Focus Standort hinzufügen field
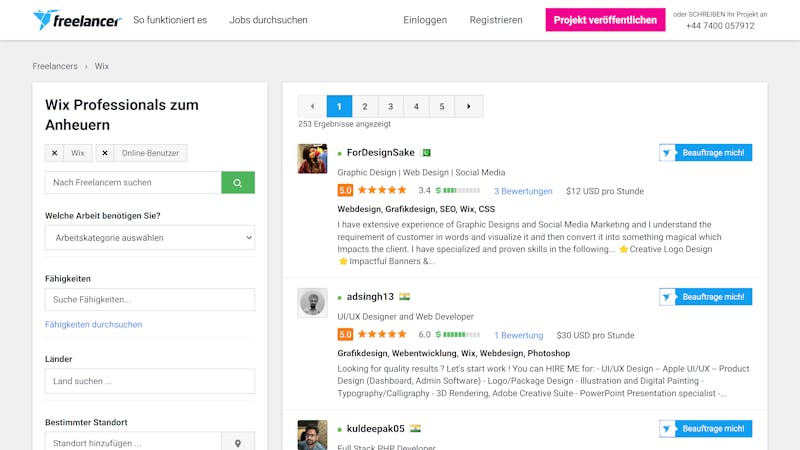 [x=133, y=443]
